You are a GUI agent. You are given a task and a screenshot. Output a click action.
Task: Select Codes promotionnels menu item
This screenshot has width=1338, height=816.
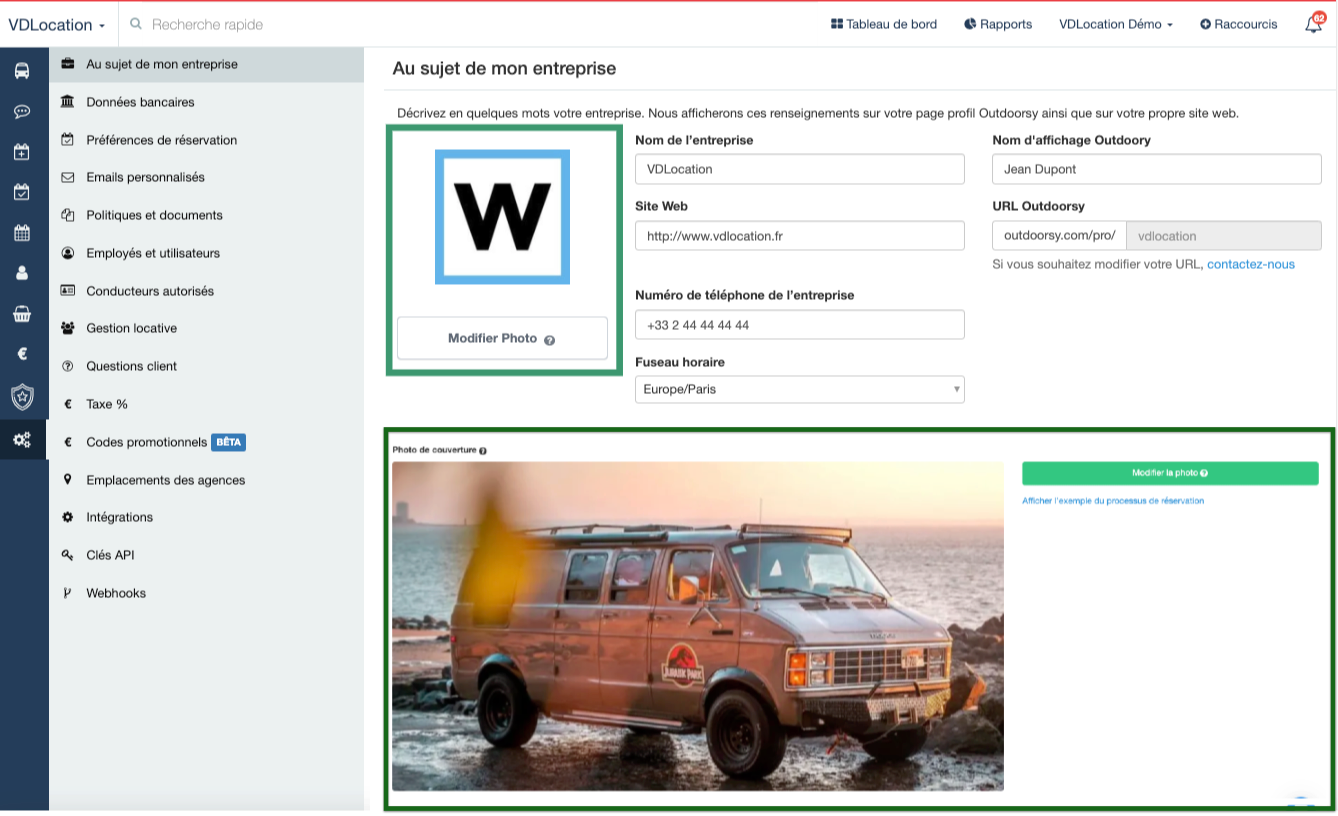click(146, 442)
